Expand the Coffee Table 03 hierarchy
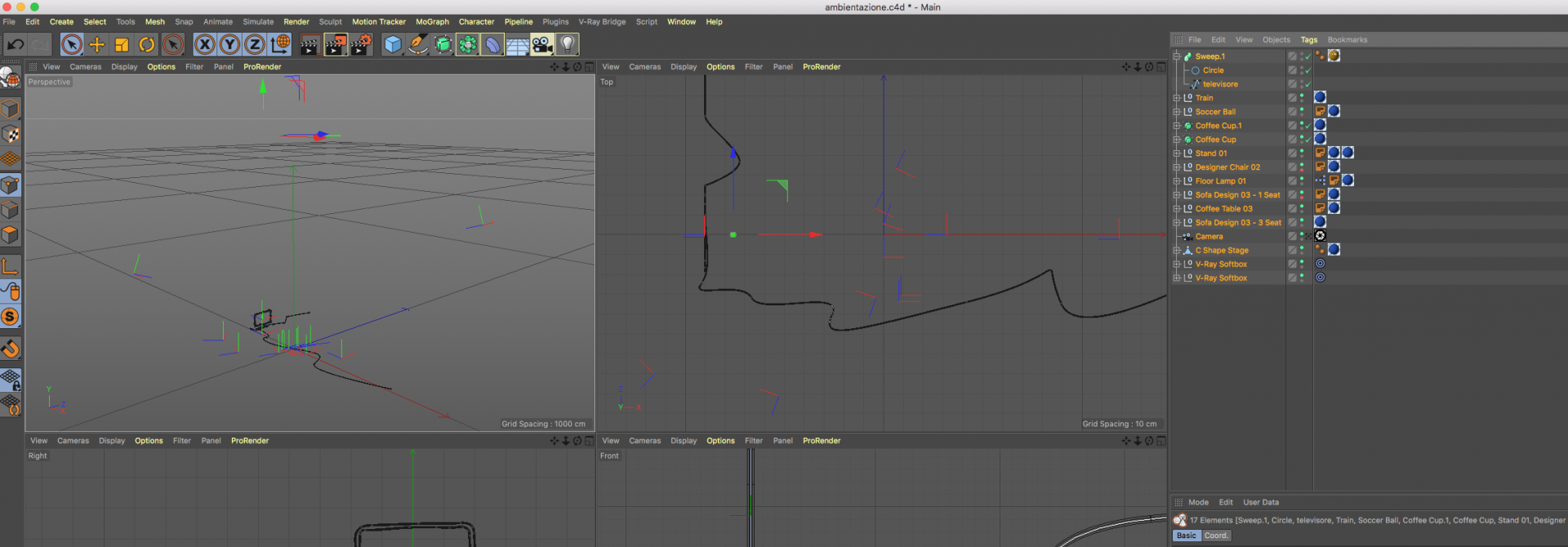Viewport: 1568px width, 547px height. 1177,209
